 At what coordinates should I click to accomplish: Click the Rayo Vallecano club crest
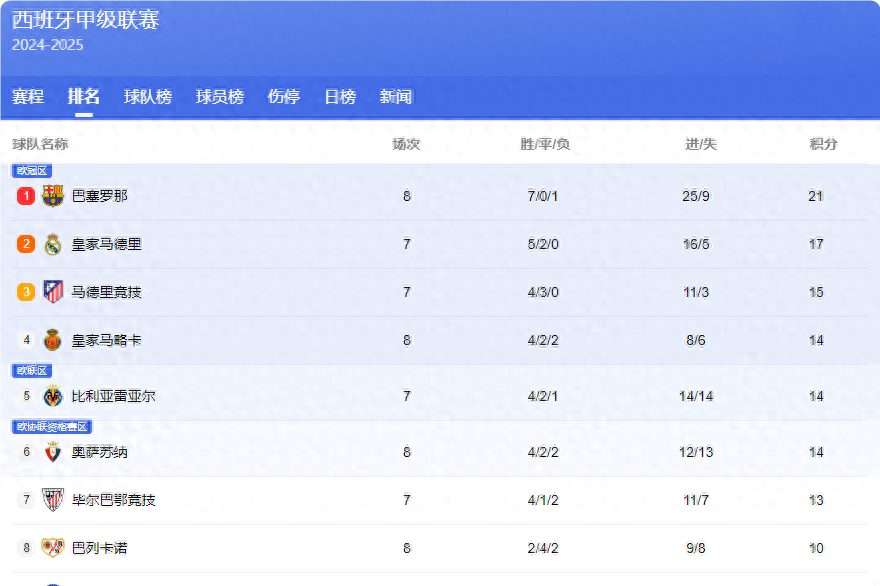(53, 548)
